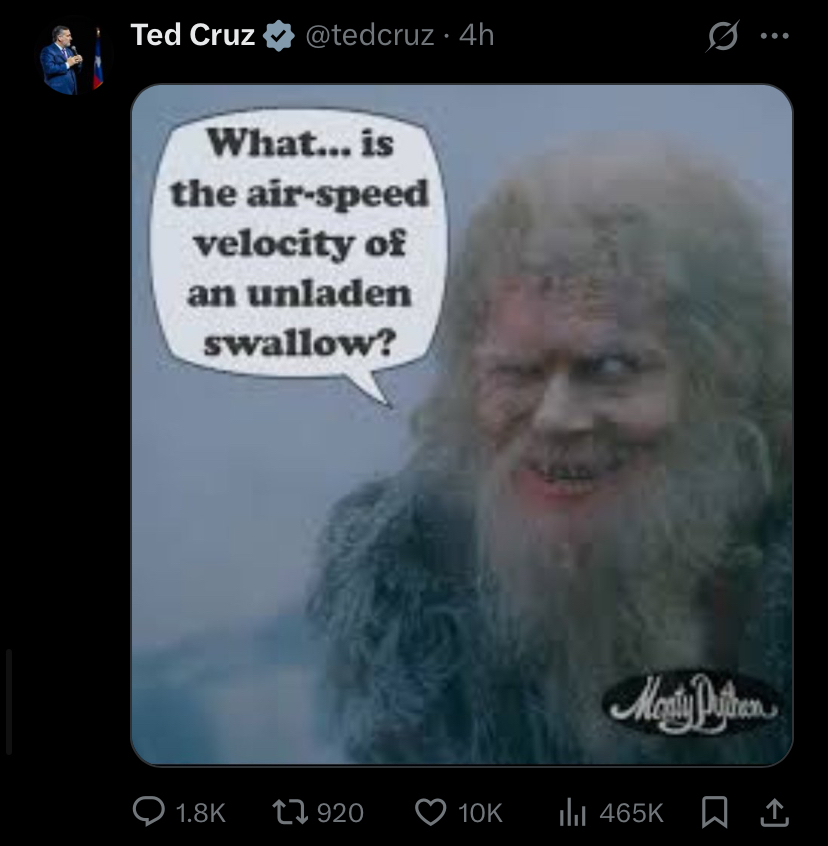Open the three-dot more options menu

click(775, 36)
